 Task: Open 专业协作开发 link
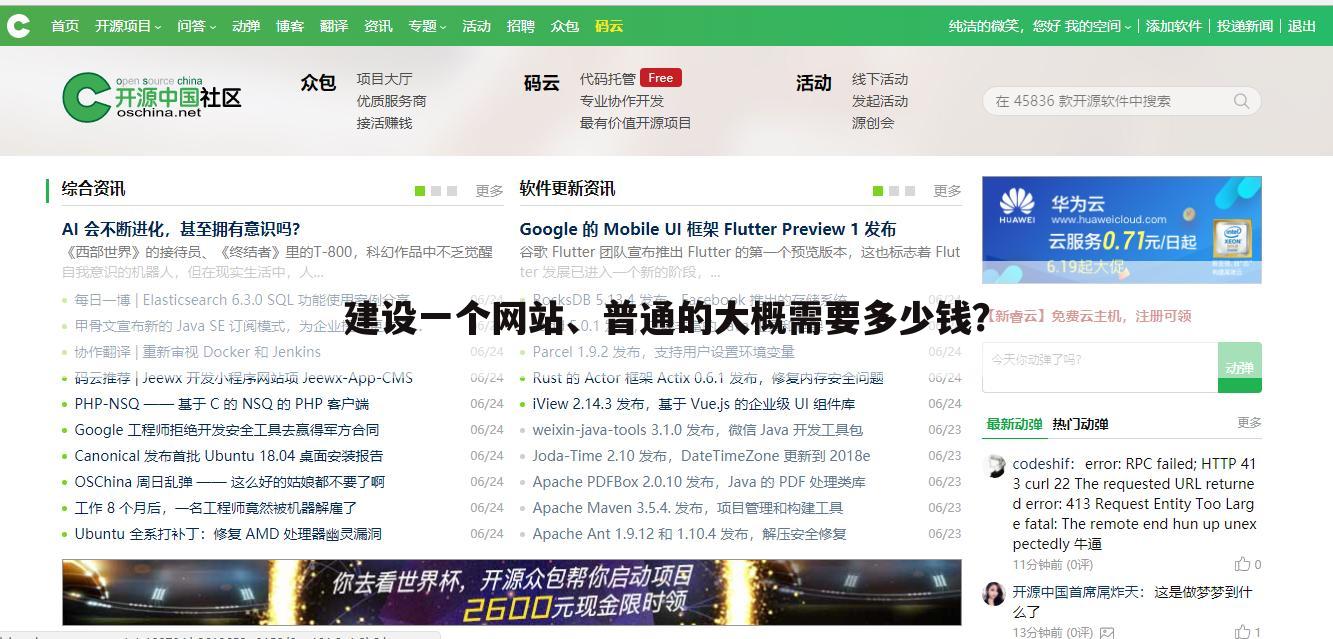[x=622, y=101]
